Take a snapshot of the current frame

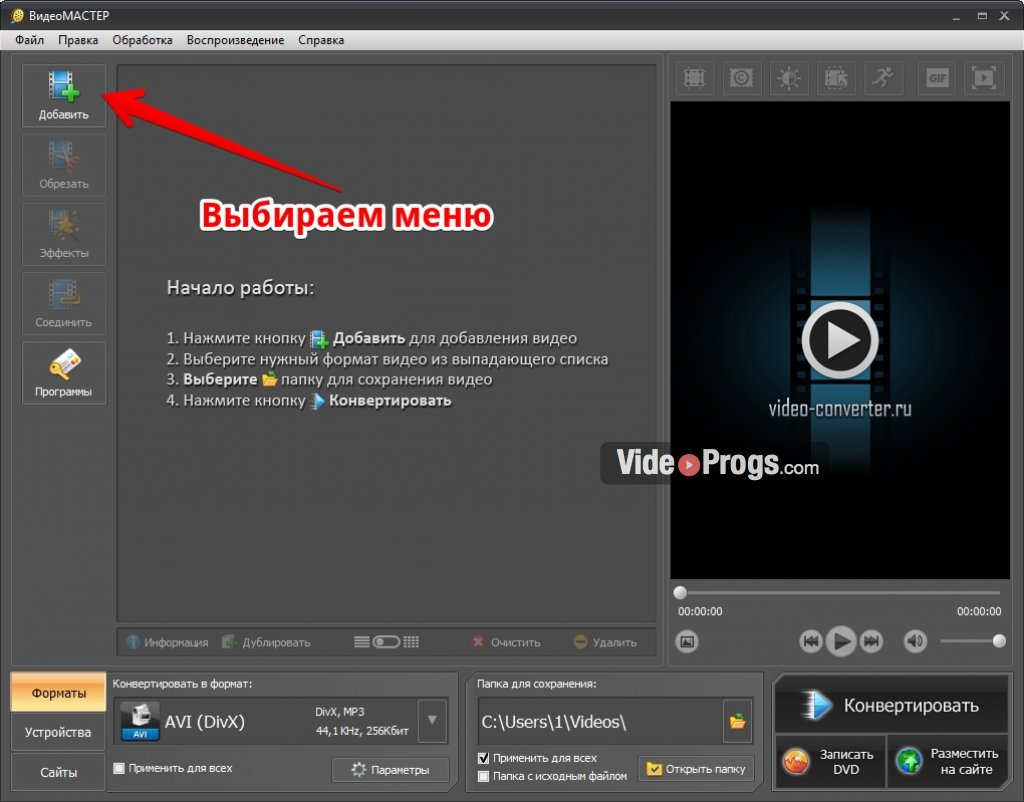click(687, 641)
